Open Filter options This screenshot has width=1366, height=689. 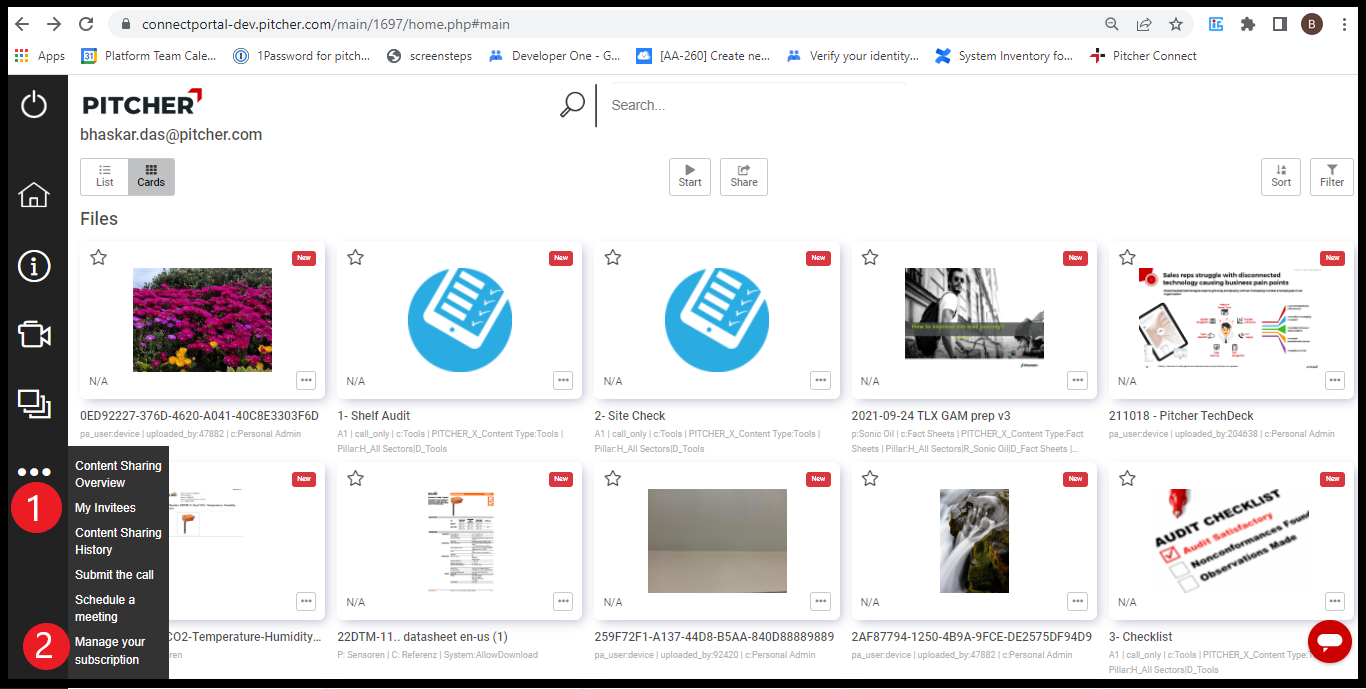1331,176
